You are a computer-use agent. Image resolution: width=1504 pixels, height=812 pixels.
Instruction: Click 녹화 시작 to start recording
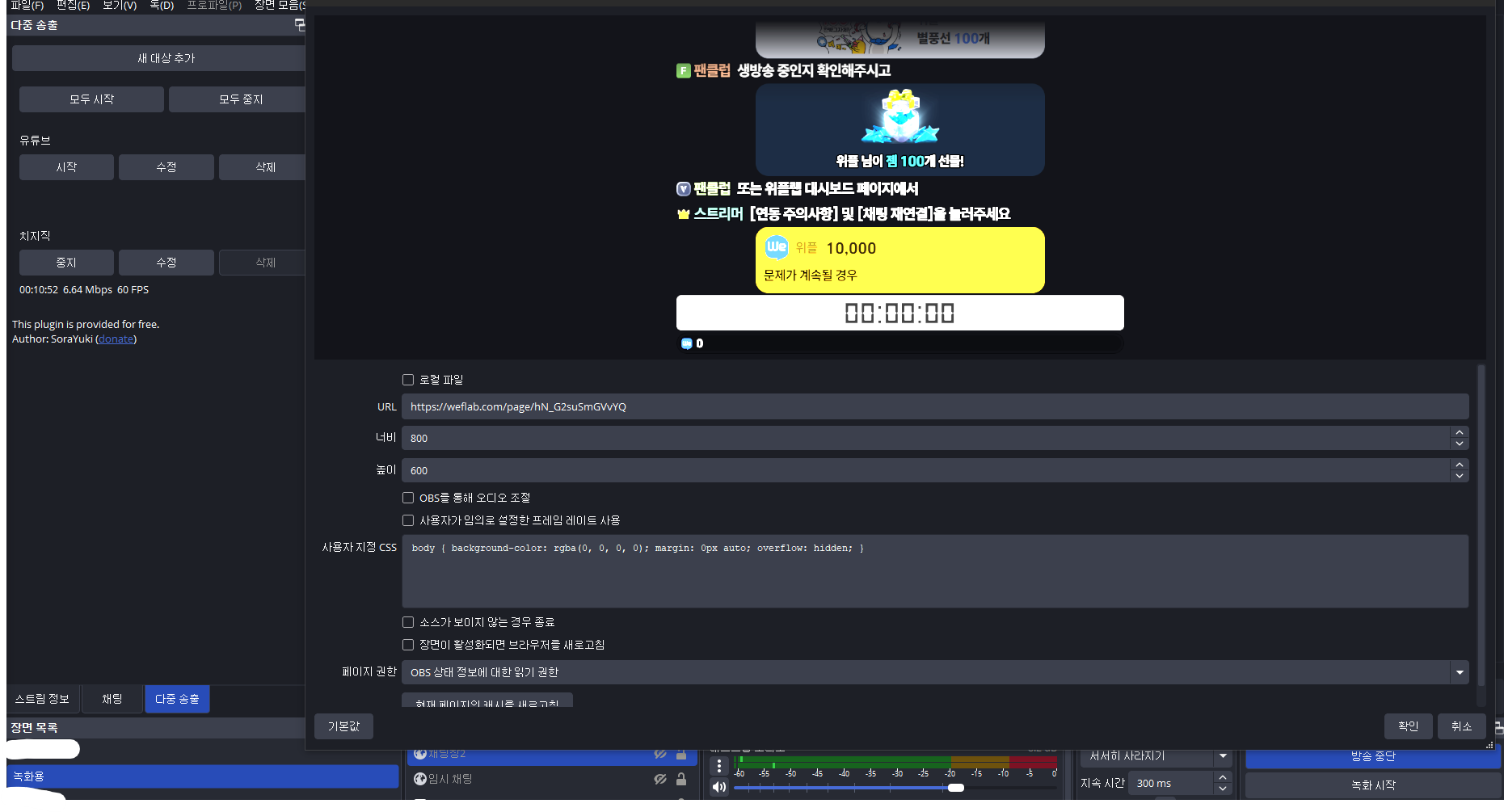click(1373, 785)
